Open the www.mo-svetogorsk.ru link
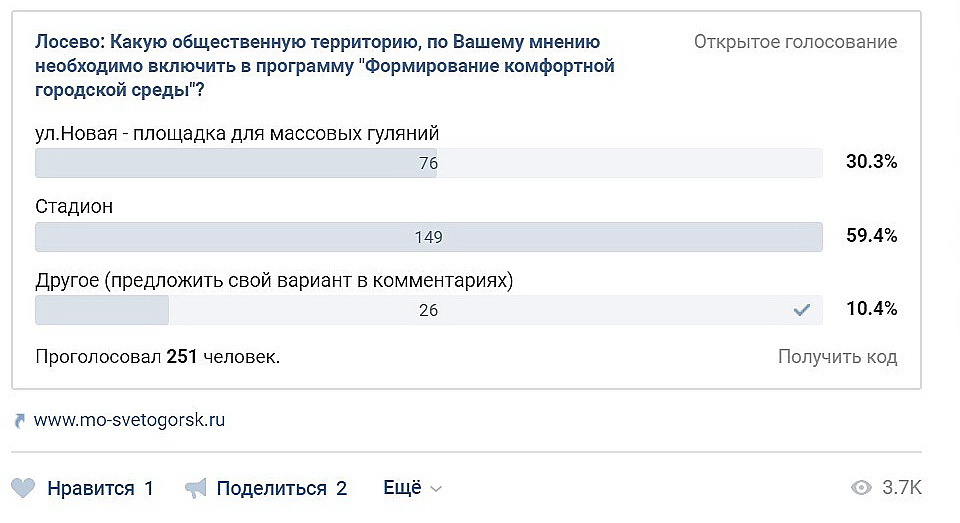This screenshot has height=523, width=960. [x=129, y=420]
